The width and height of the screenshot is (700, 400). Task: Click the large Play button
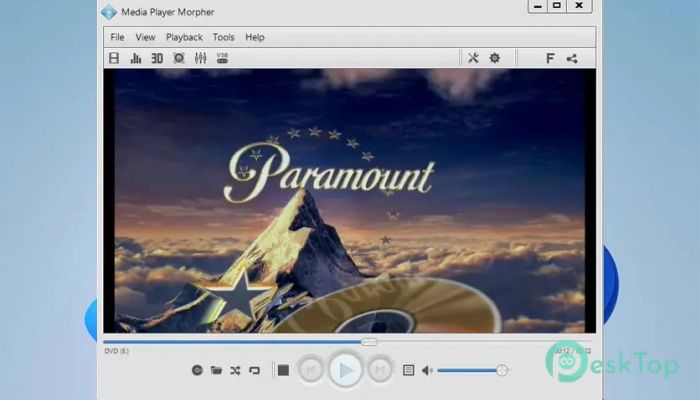click(346, 370)
